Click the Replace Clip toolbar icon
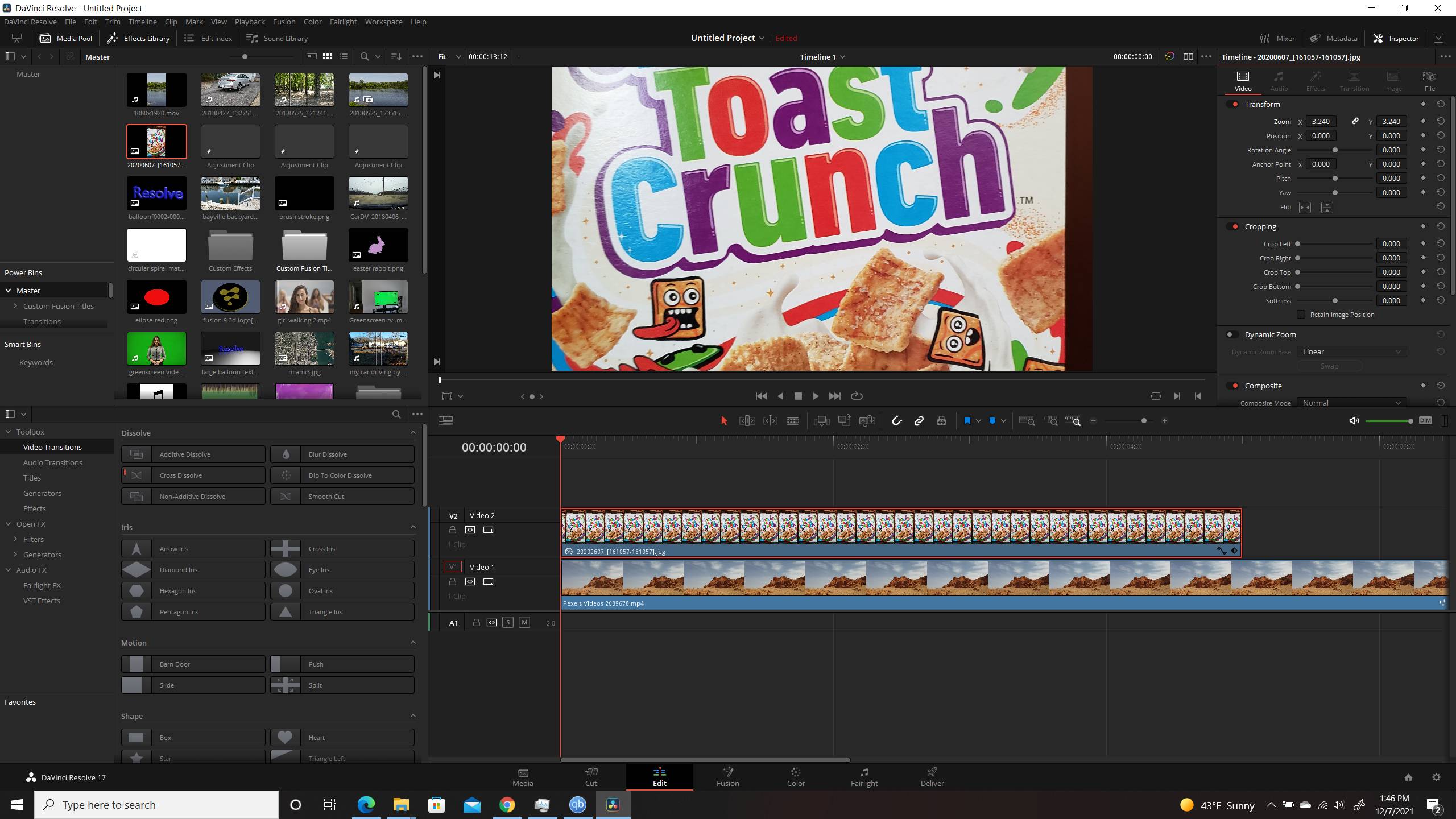 [x=867, y=421]
